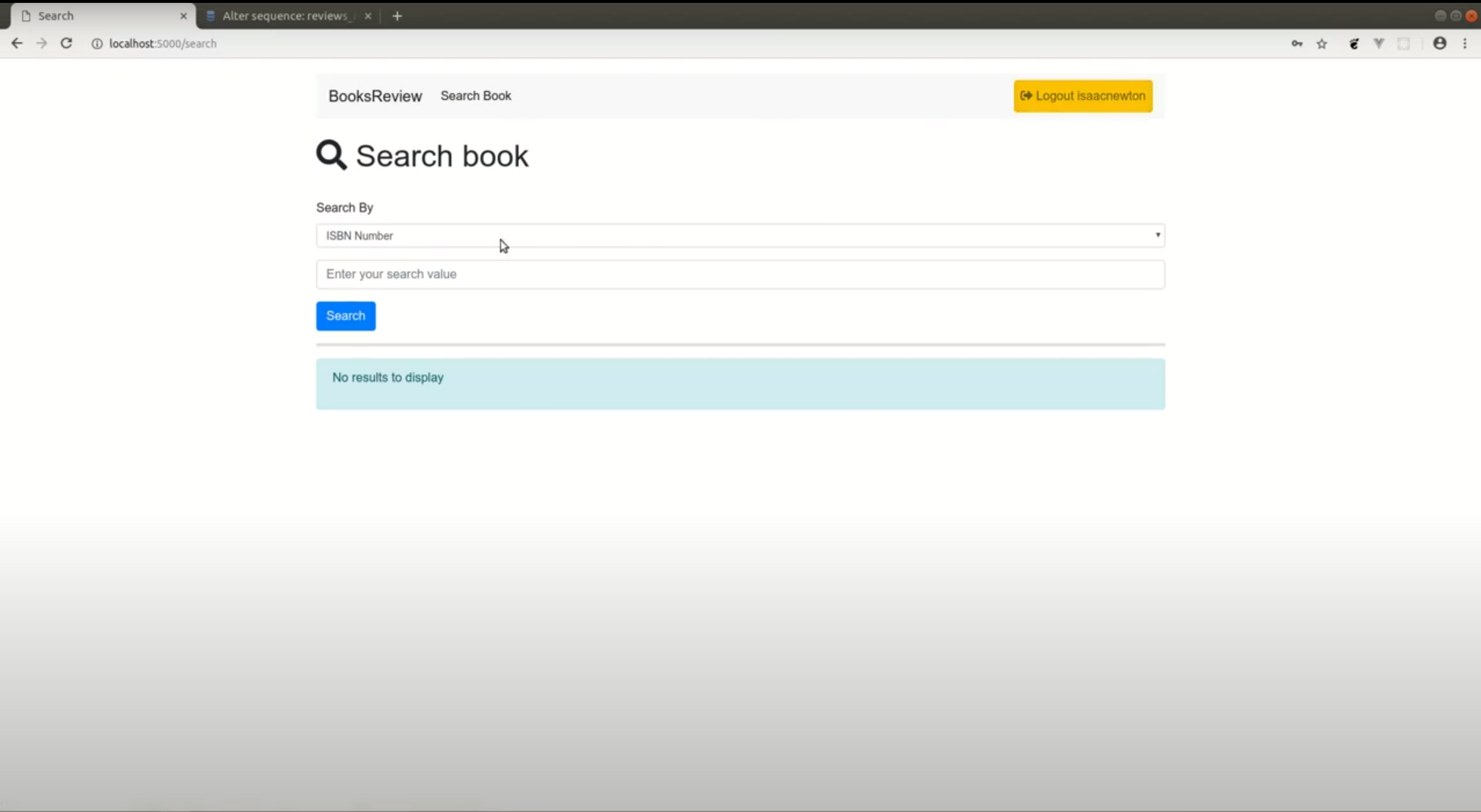Open Chrome's three-dot menu

pos(1465,43)
